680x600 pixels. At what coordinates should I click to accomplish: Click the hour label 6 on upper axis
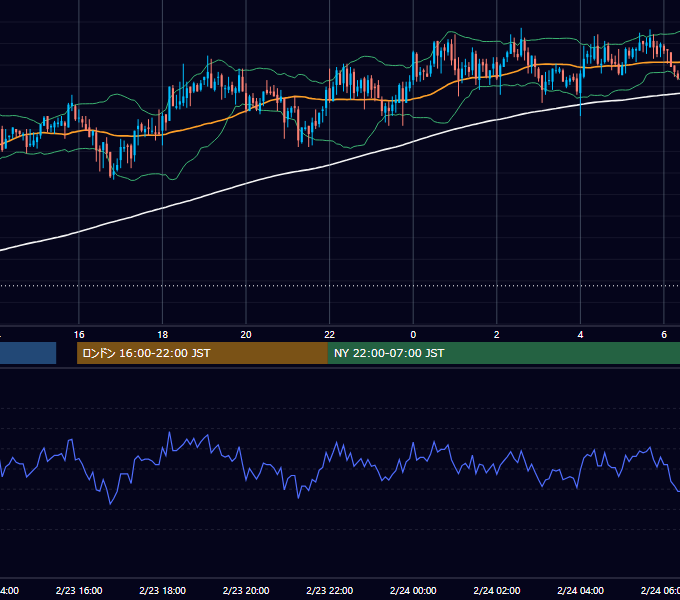click(664, 335)
